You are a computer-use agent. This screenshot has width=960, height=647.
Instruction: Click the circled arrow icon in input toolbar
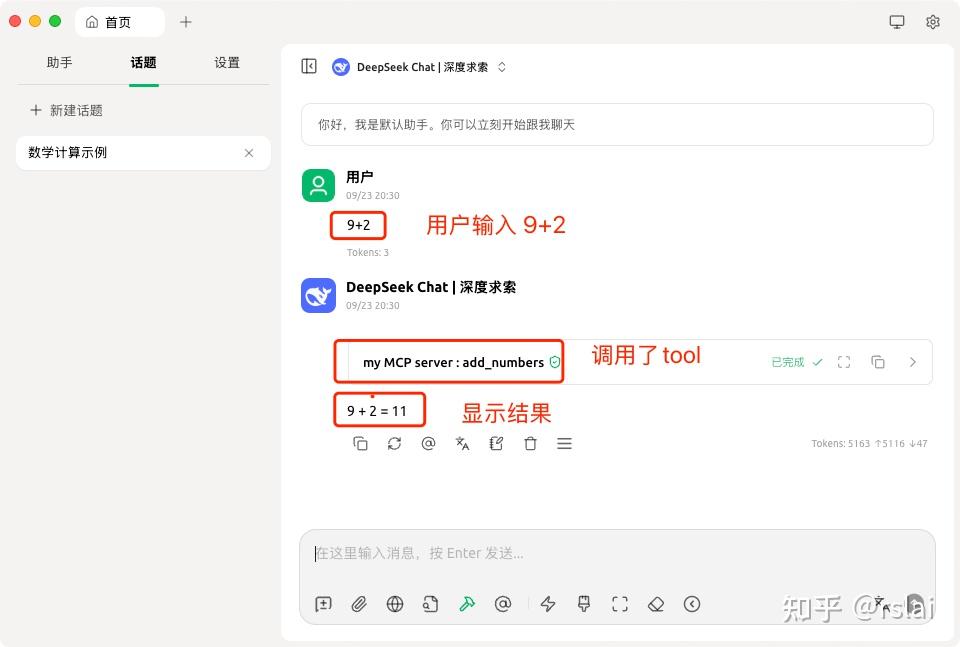pyautogui.click(x=692, y=604)
